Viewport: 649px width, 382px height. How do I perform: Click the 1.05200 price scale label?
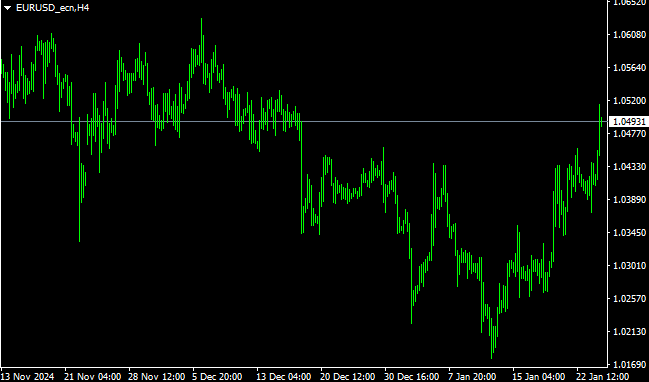click(629, 101)
